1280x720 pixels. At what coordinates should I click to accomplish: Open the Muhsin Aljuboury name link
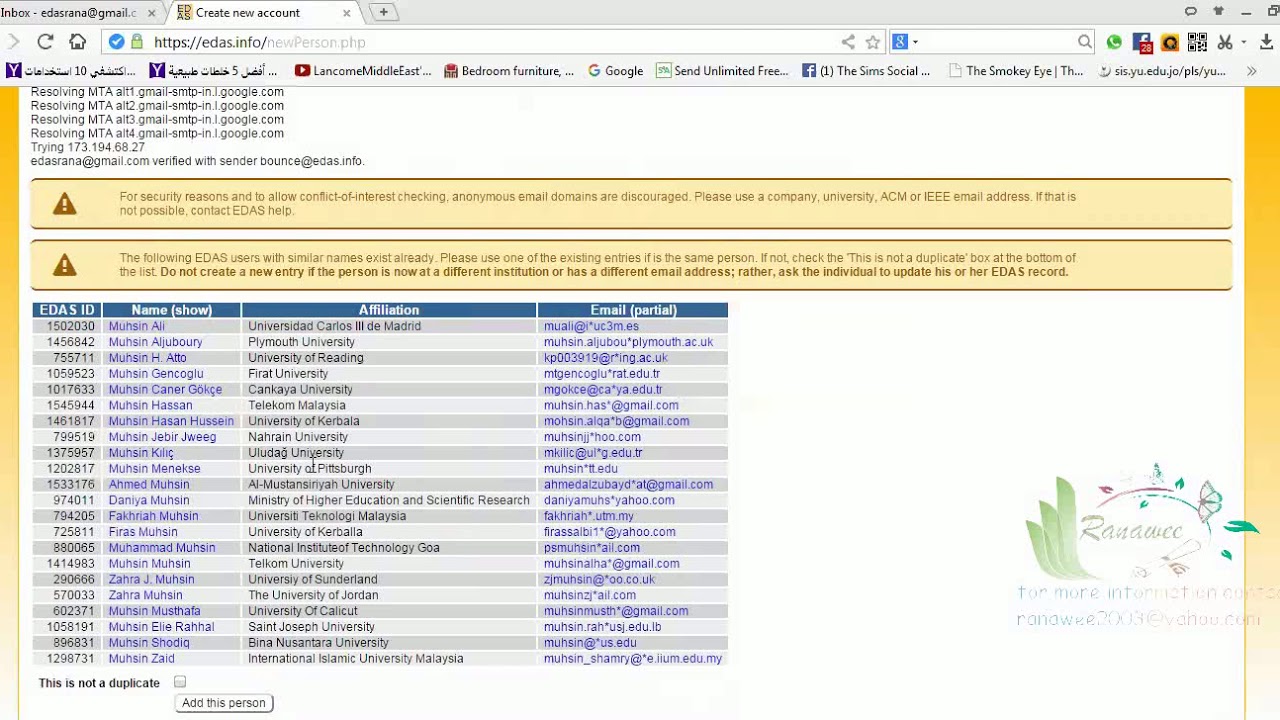[156, 342]
